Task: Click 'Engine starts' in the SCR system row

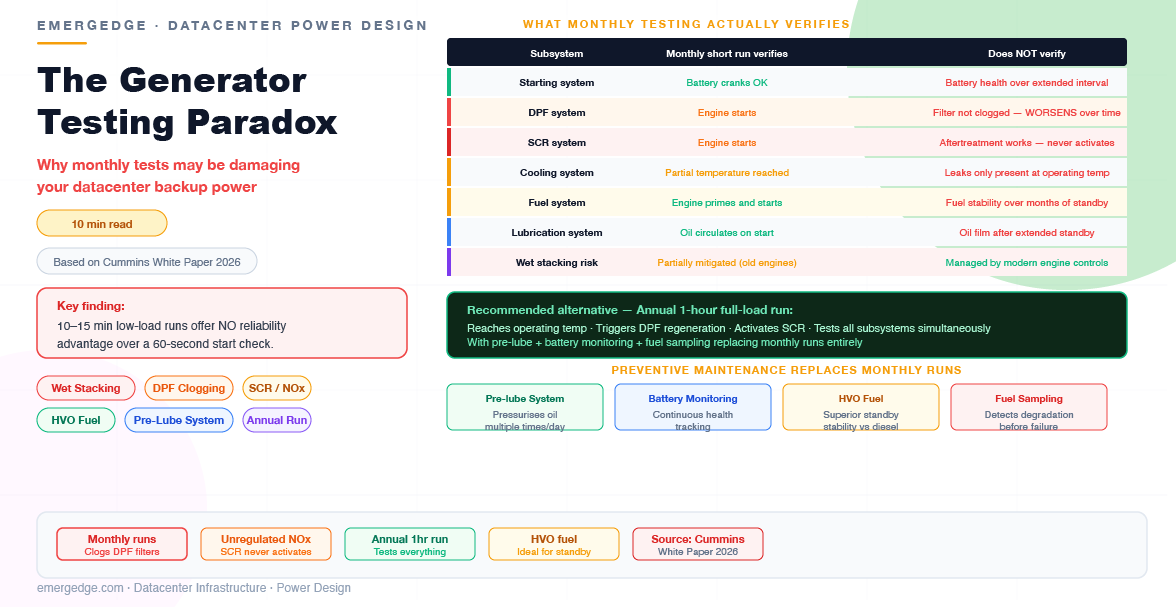Action: point(727,143)
